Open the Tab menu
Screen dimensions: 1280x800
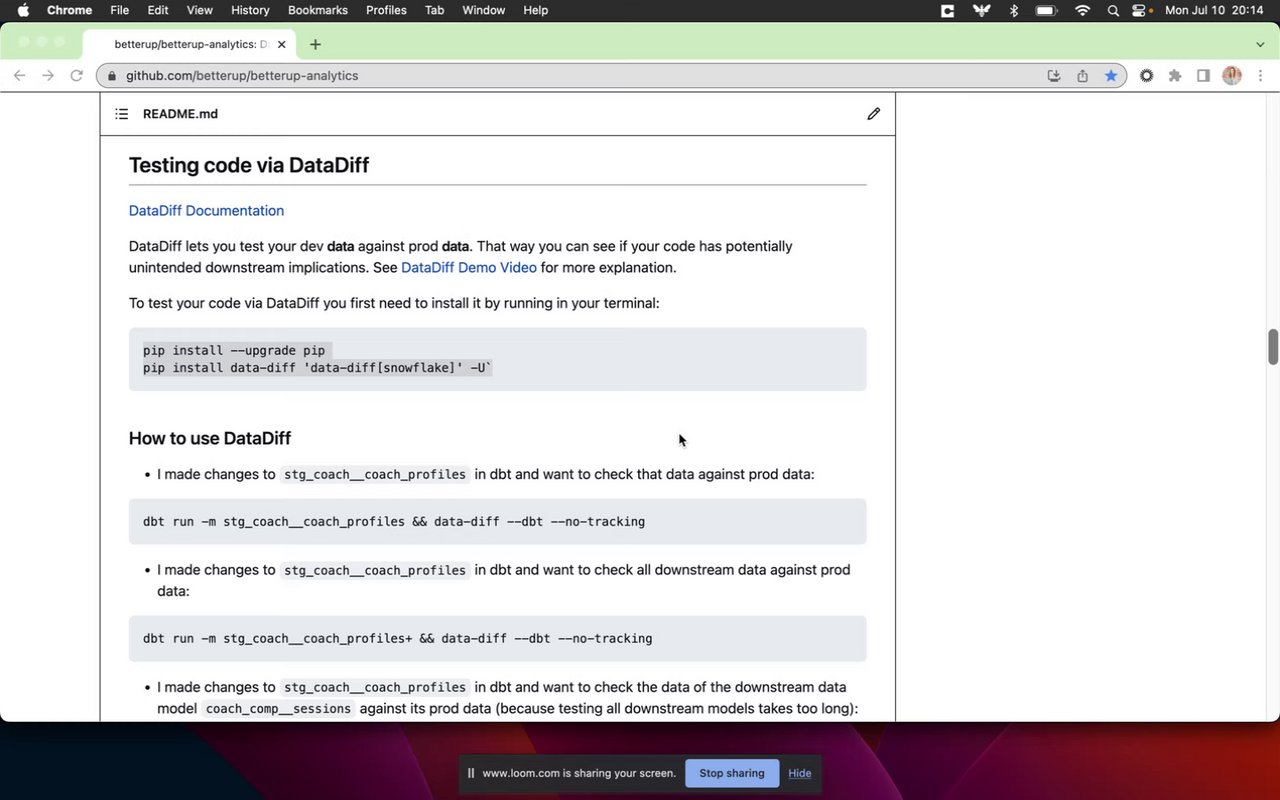(x=434, y=10)
